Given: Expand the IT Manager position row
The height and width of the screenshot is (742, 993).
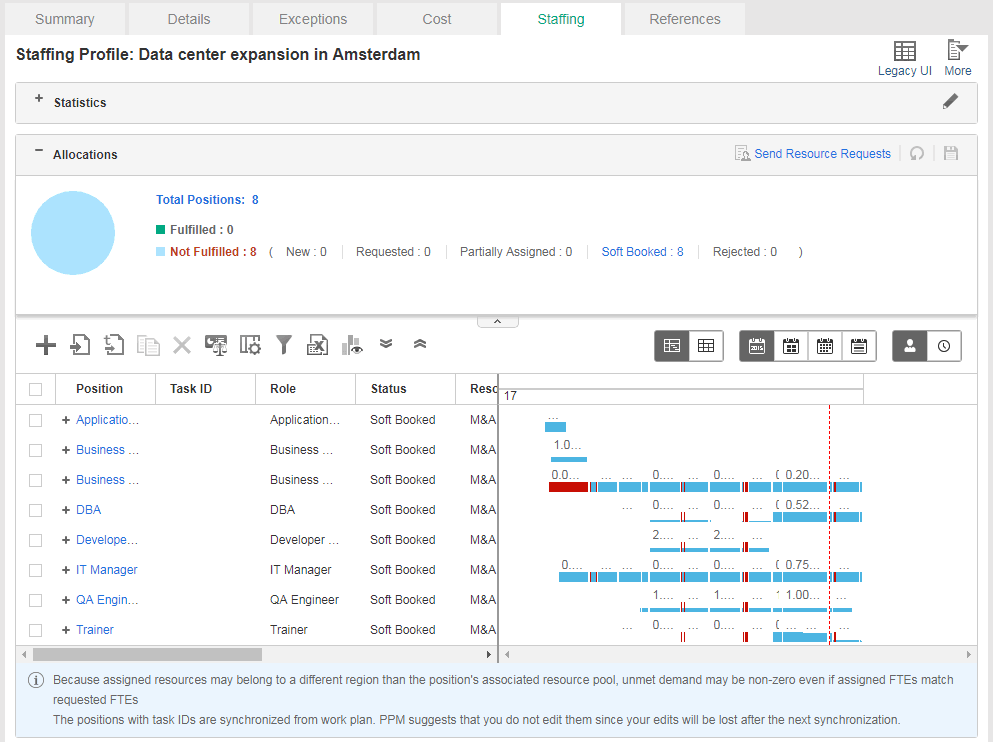Looking at the screenshot, I should 66,570.
